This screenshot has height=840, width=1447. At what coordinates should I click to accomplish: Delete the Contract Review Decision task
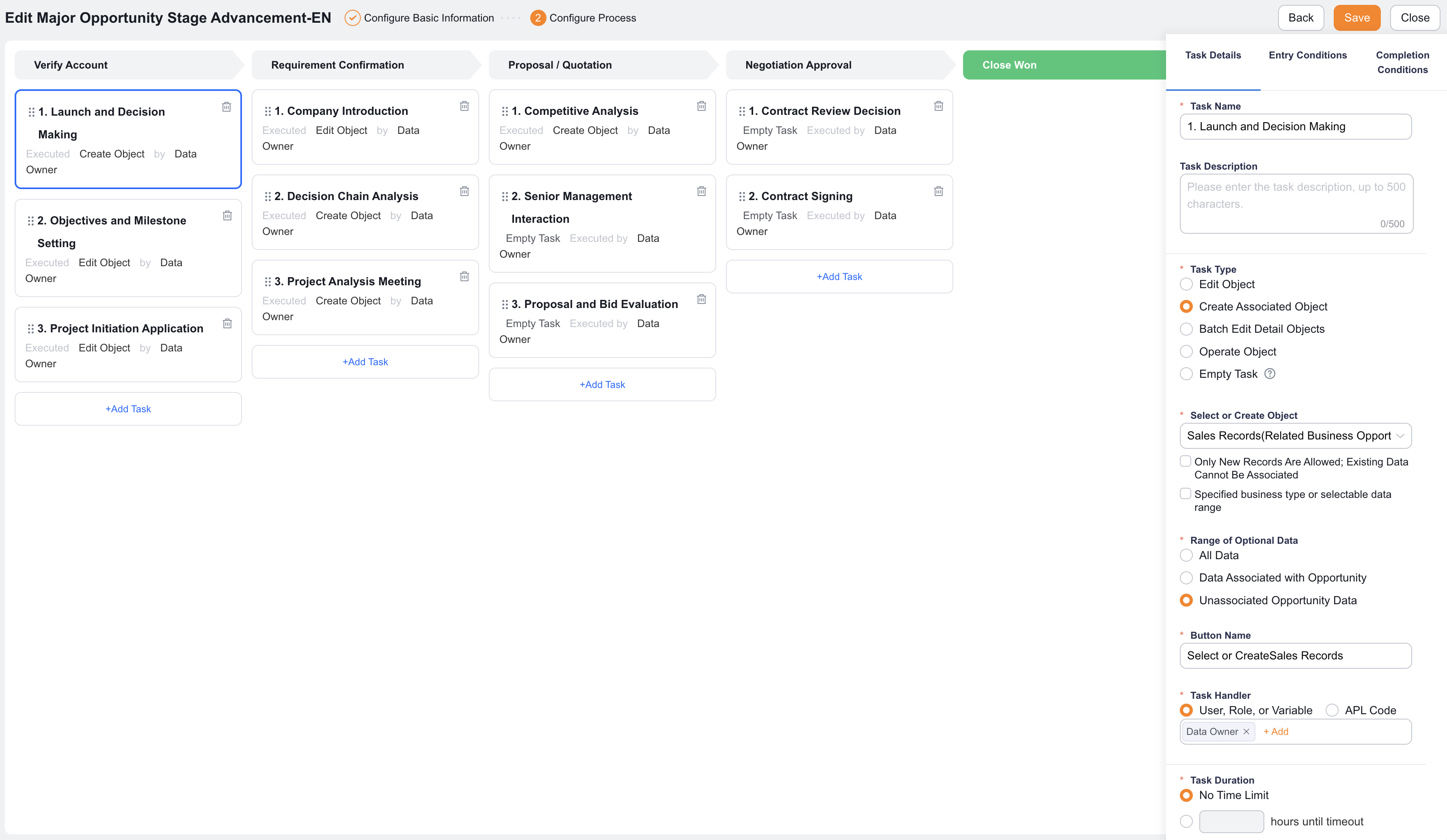click(x=939, y=106)
